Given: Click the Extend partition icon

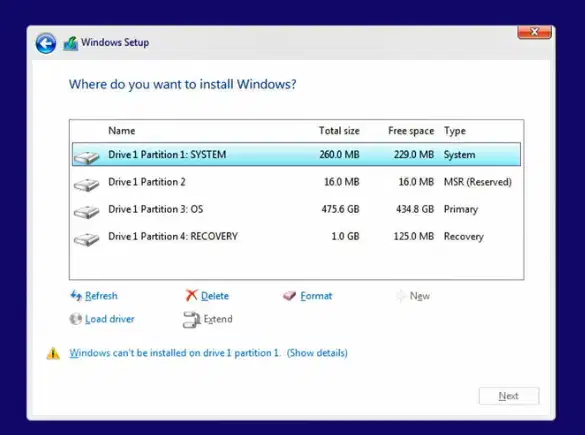Looking at the screenshot, I should click(192, 320).
